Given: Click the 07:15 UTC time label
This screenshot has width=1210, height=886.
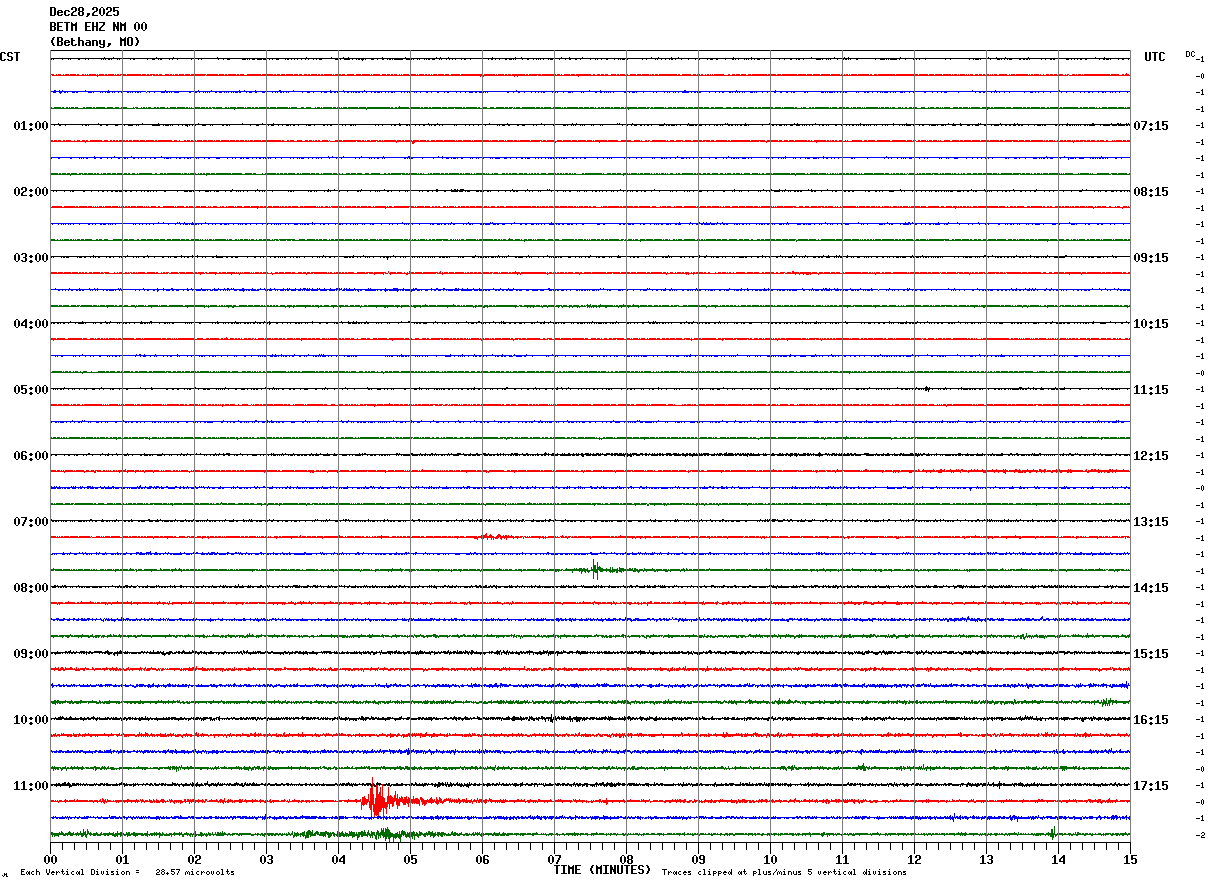Looking at the screenshot, I should [x=1151, y=126].
